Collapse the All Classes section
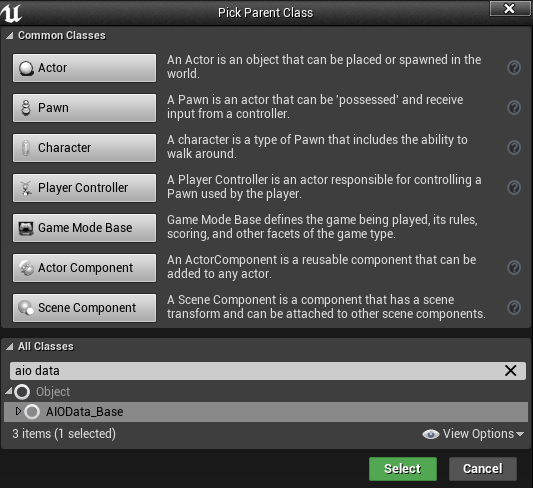 [x=10, y=346]
